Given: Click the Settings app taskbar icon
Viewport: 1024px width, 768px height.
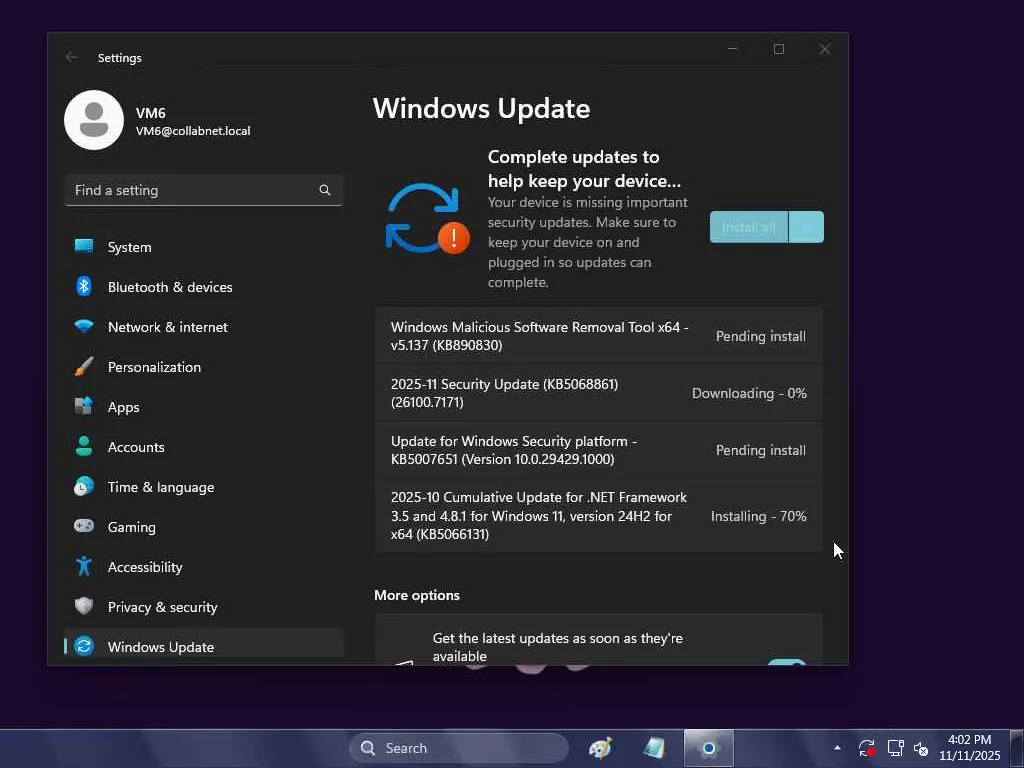Looking at the screenshot, I should tap(709, 748).
